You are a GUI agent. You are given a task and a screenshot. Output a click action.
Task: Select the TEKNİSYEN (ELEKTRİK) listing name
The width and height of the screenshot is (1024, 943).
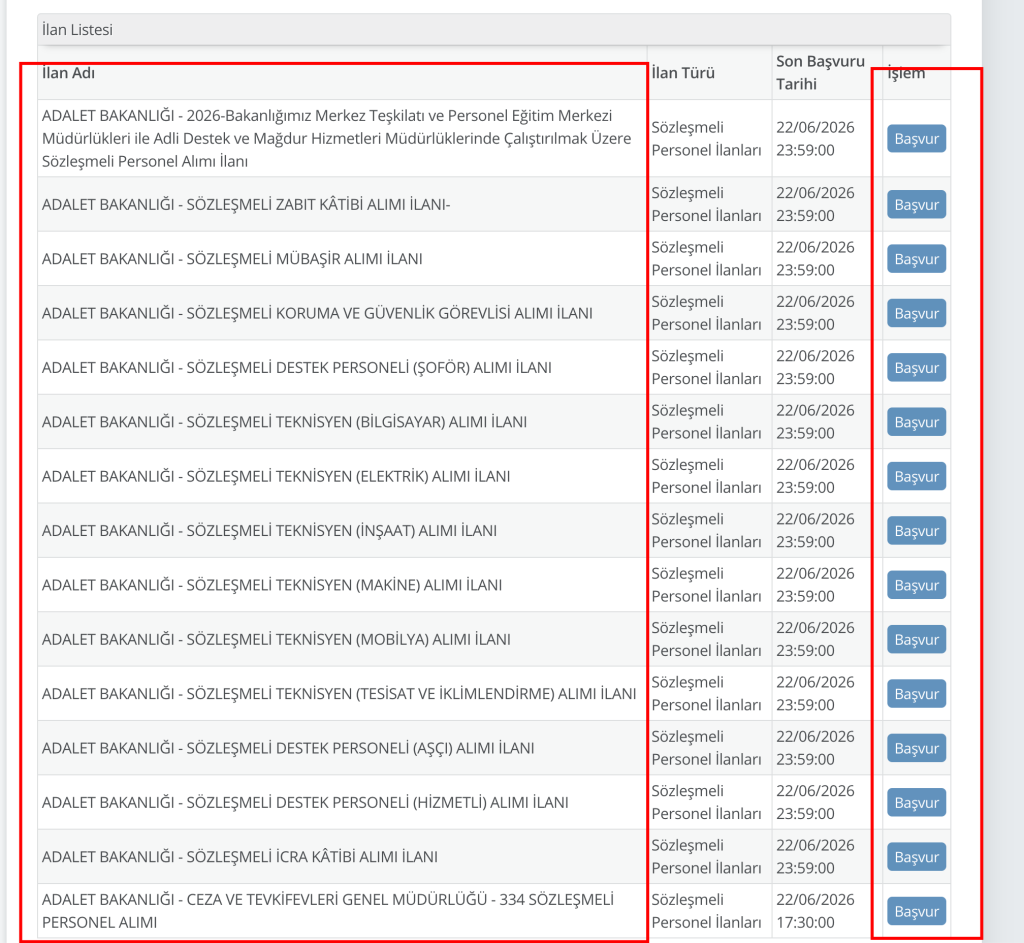(x=276, y=476)
